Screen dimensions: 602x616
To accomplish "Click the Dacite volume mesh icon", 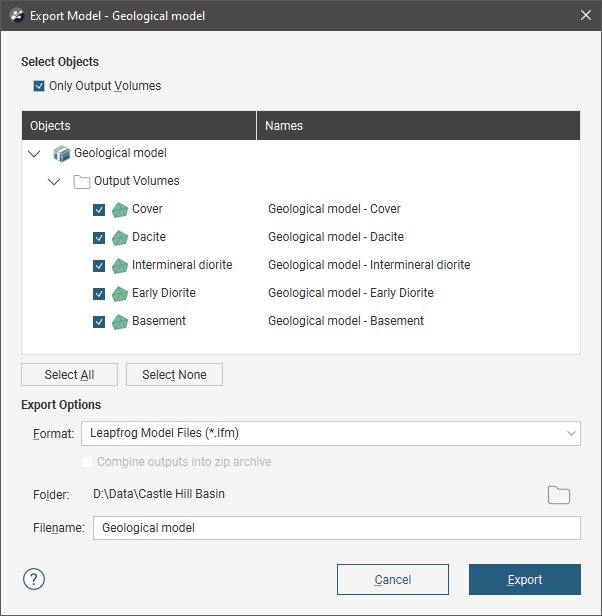I will pyautogui.click(x=119, y=238).
